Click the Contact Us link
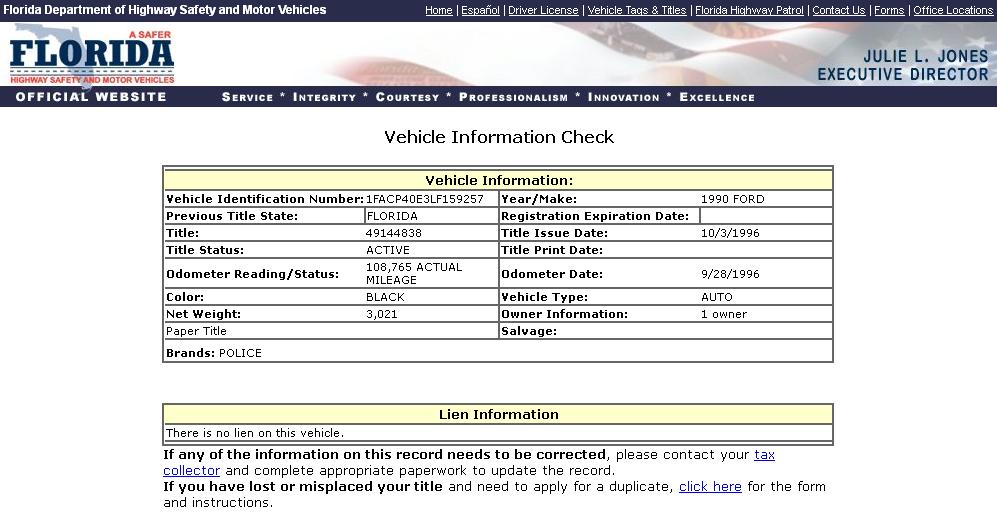The width and height of the screenshot is (997, 514). 838,10
